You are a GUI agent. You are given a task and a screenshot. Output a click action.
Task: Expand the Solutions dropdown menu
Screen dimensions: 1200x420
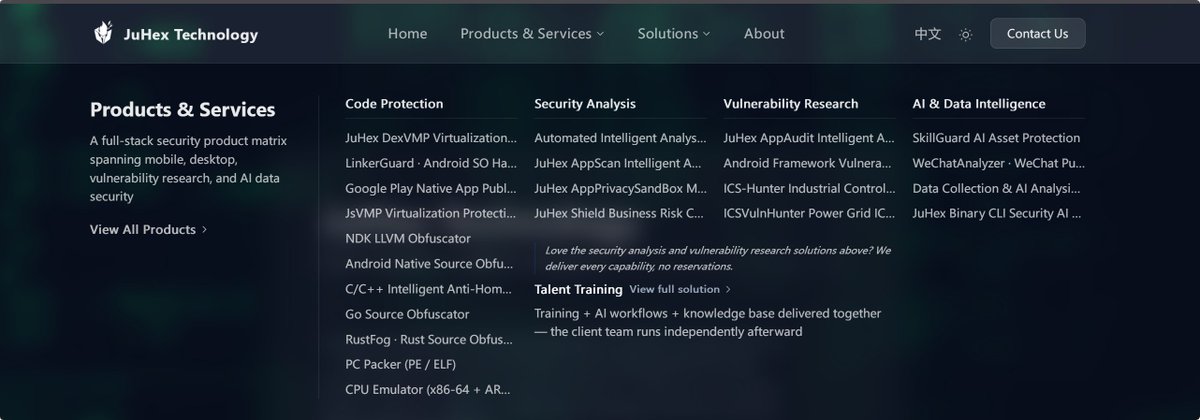pyautogui.click(x=674, y=34)
